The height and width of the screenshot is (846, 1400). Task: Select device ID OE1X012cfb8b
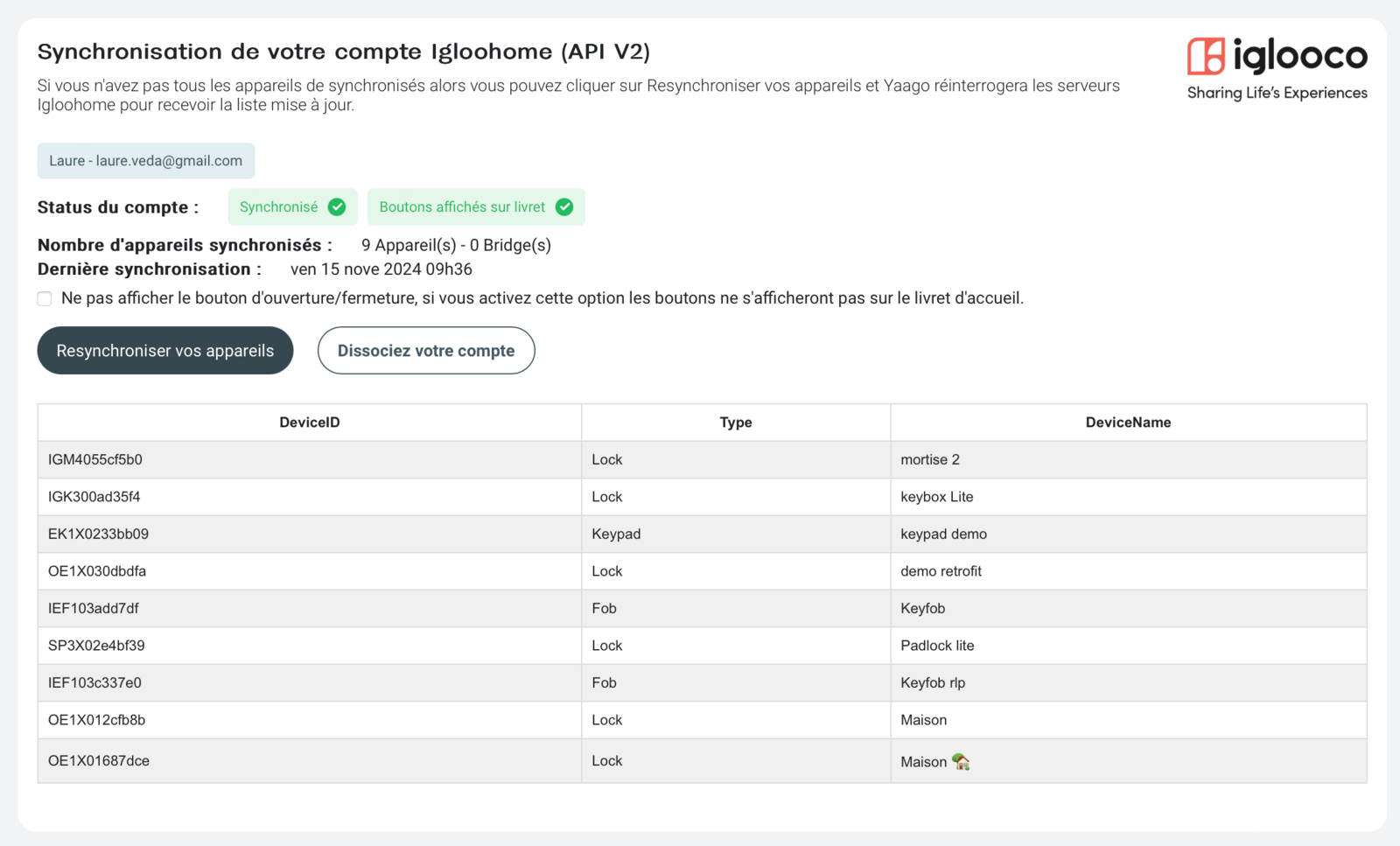pos(97,720)
